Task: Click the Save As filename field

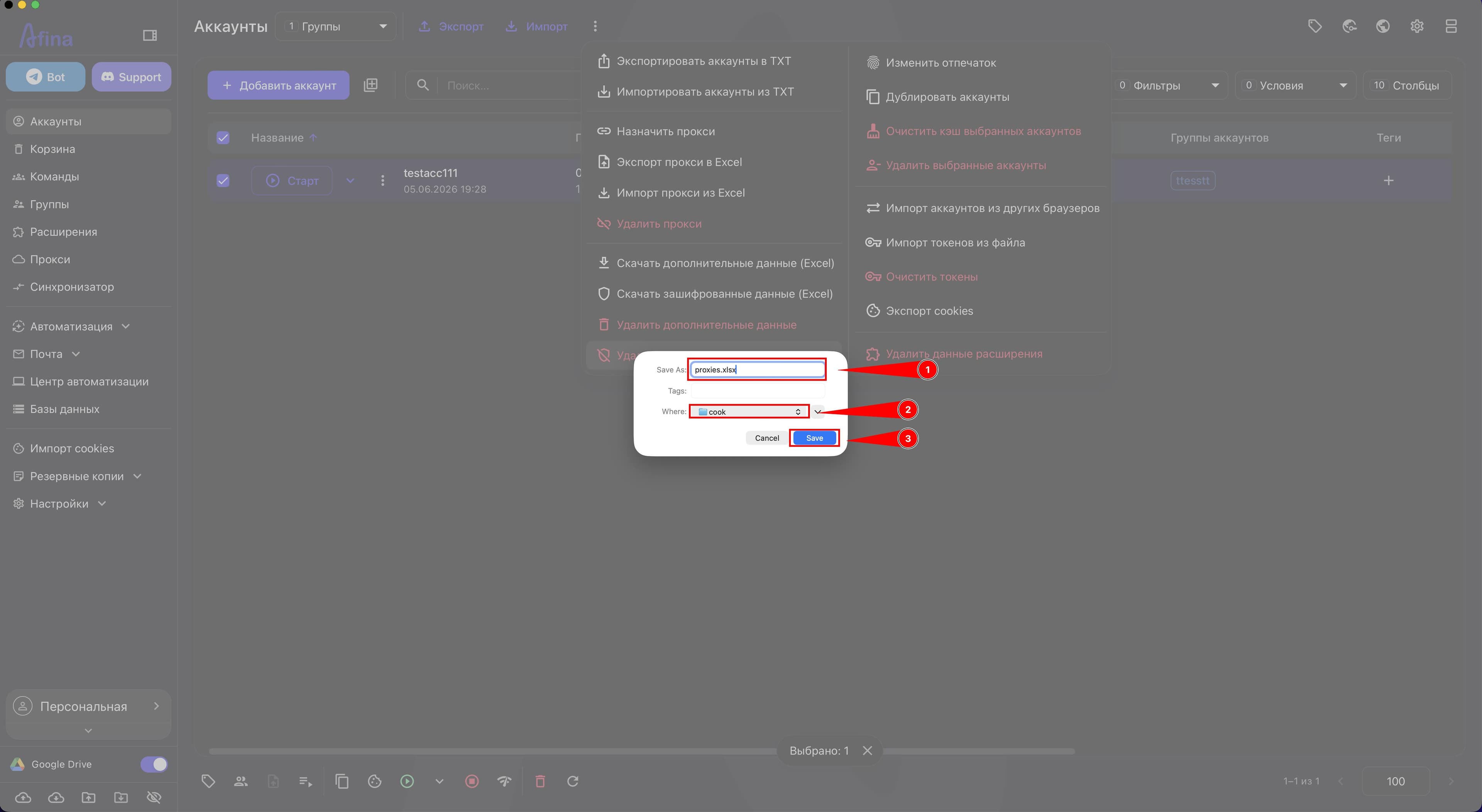Action: (757, 369)
